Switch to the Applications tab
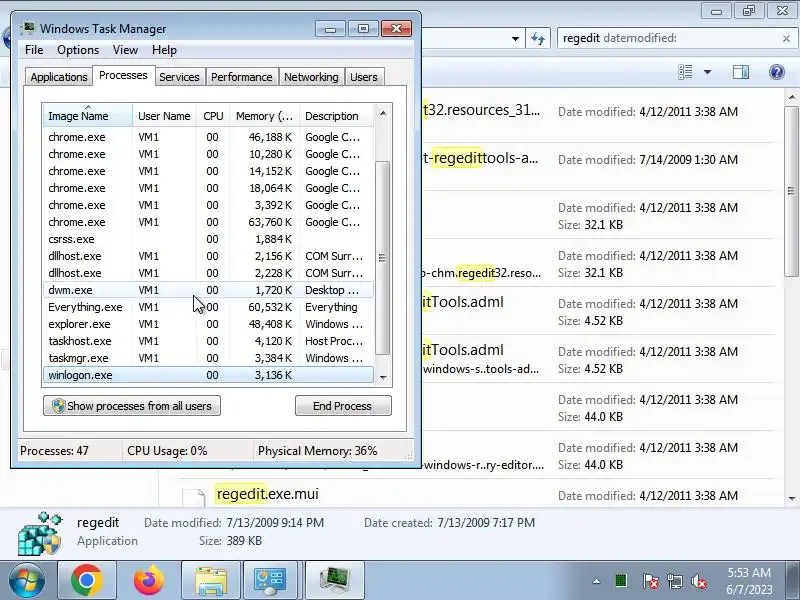The height and width of the screenshot is (600, 800). (x=59, y=77)
